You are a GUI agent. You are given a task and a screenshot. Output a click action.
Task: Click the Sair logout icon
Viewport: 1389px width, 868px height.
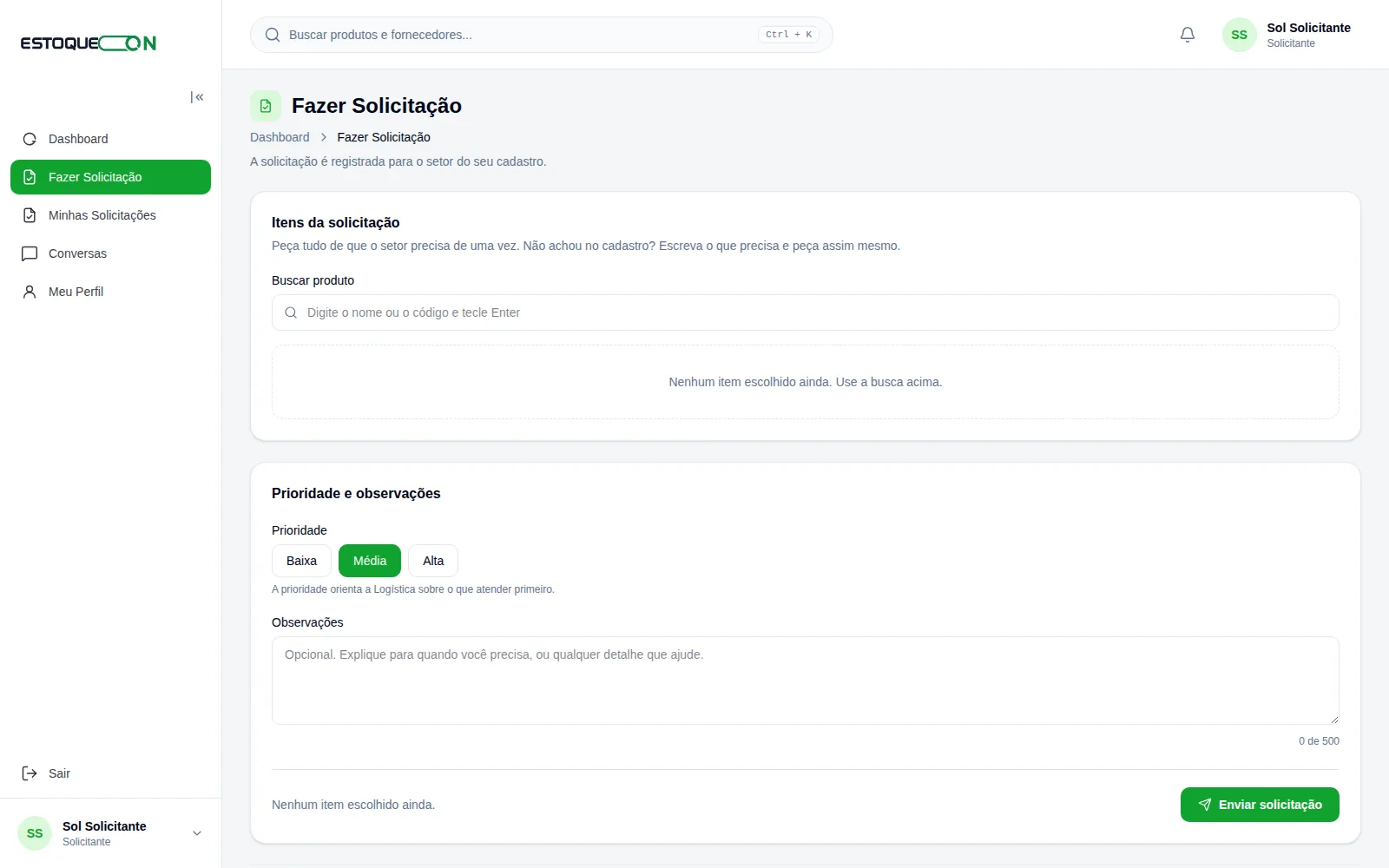[30, 773]
